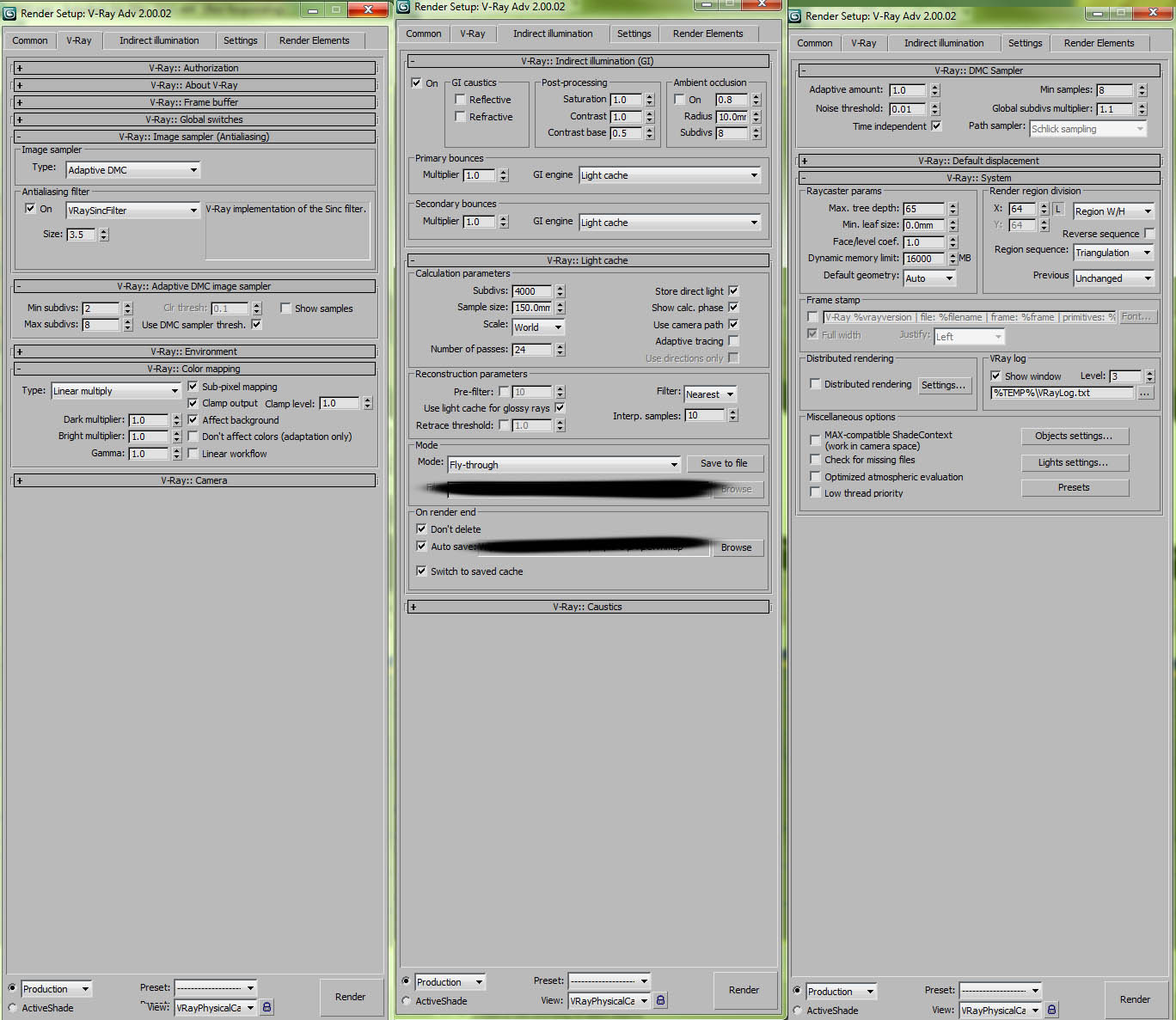Switch to Render Elements tab in left window
Screen dimensions: 1176x1020
click(x=315, y=40)
